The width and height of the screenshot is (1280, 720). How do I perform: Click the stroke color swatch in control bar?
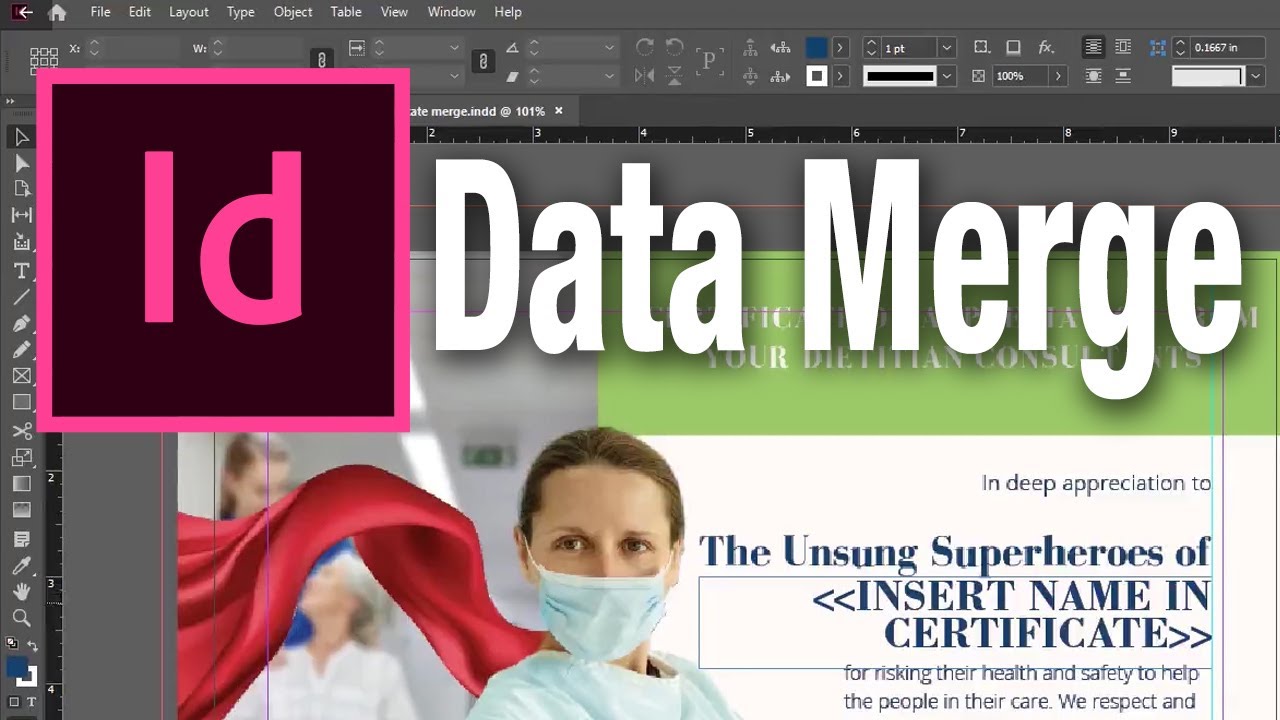pos(817,75)
